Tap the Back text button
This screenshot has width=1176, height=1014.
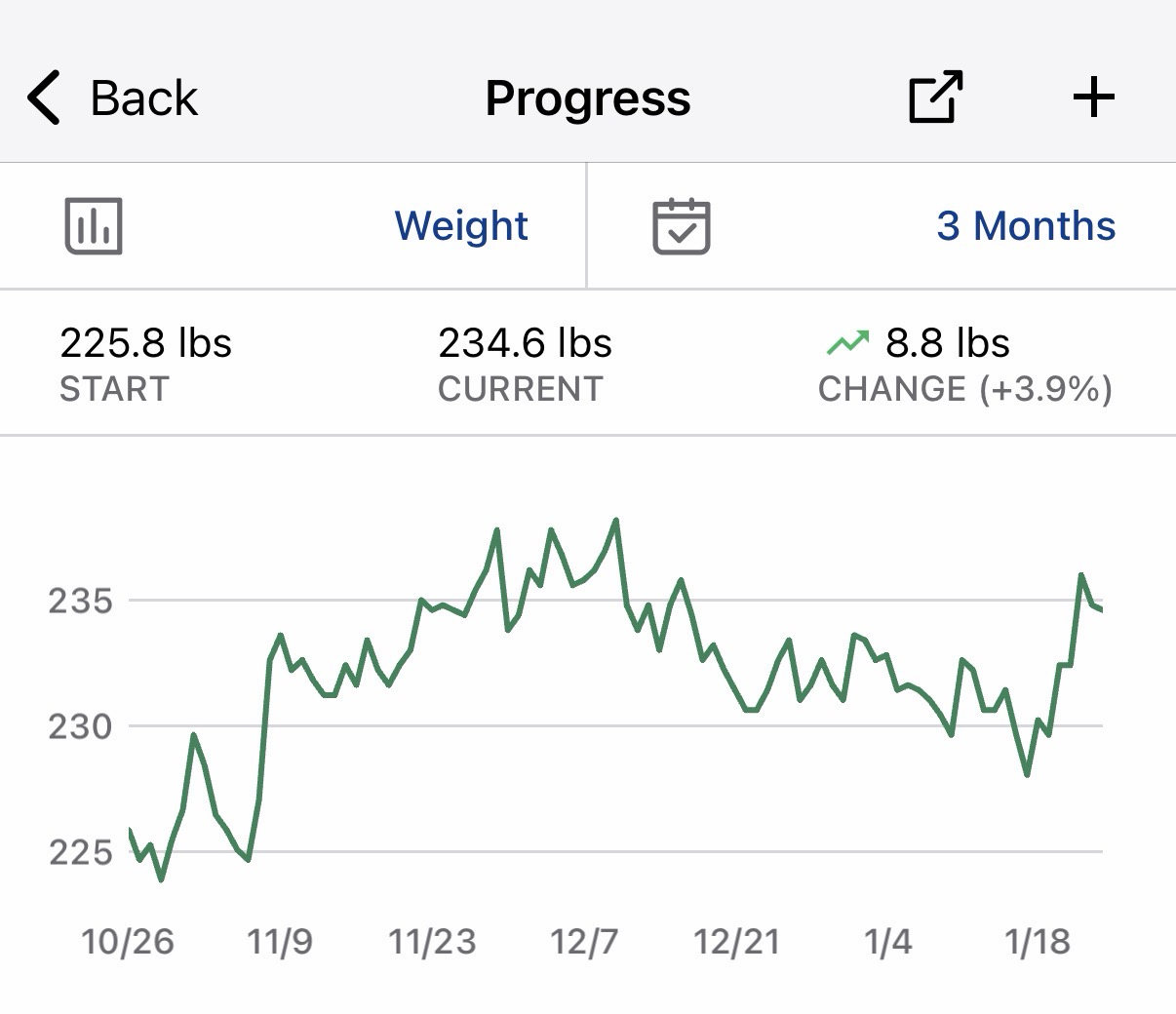point(143,97)
